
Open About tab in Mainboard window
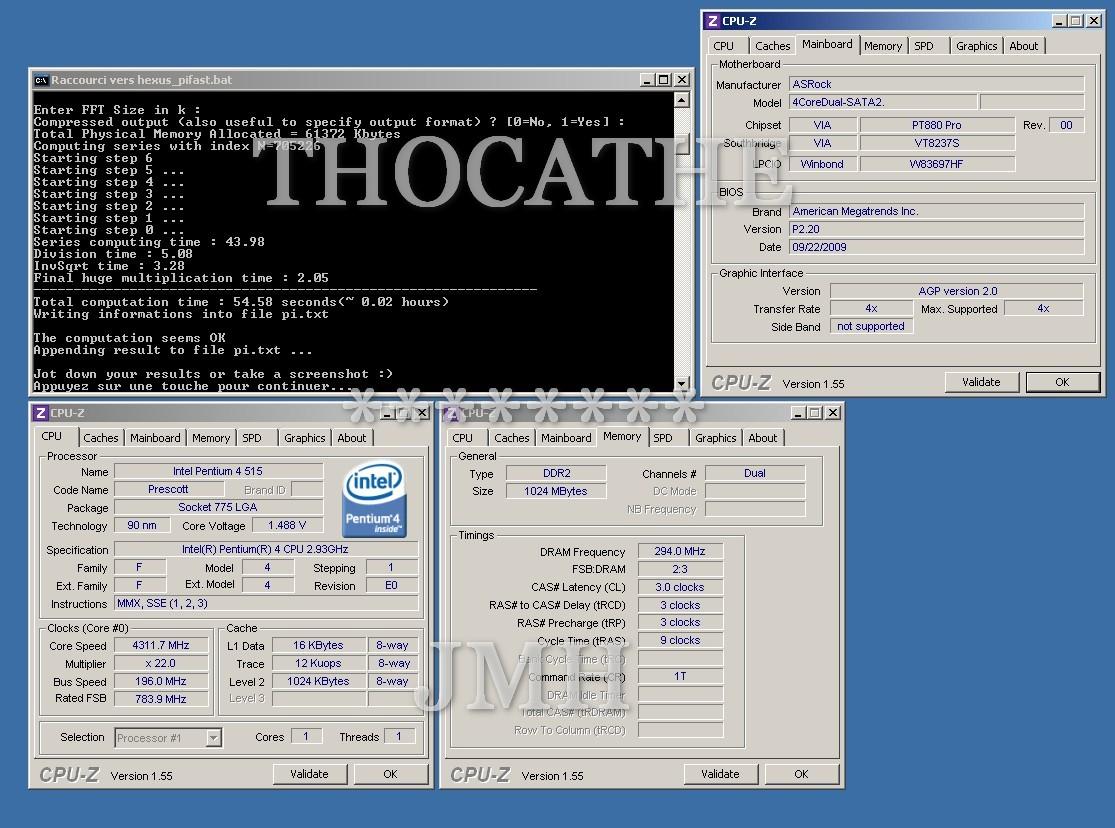point(1023,46)
